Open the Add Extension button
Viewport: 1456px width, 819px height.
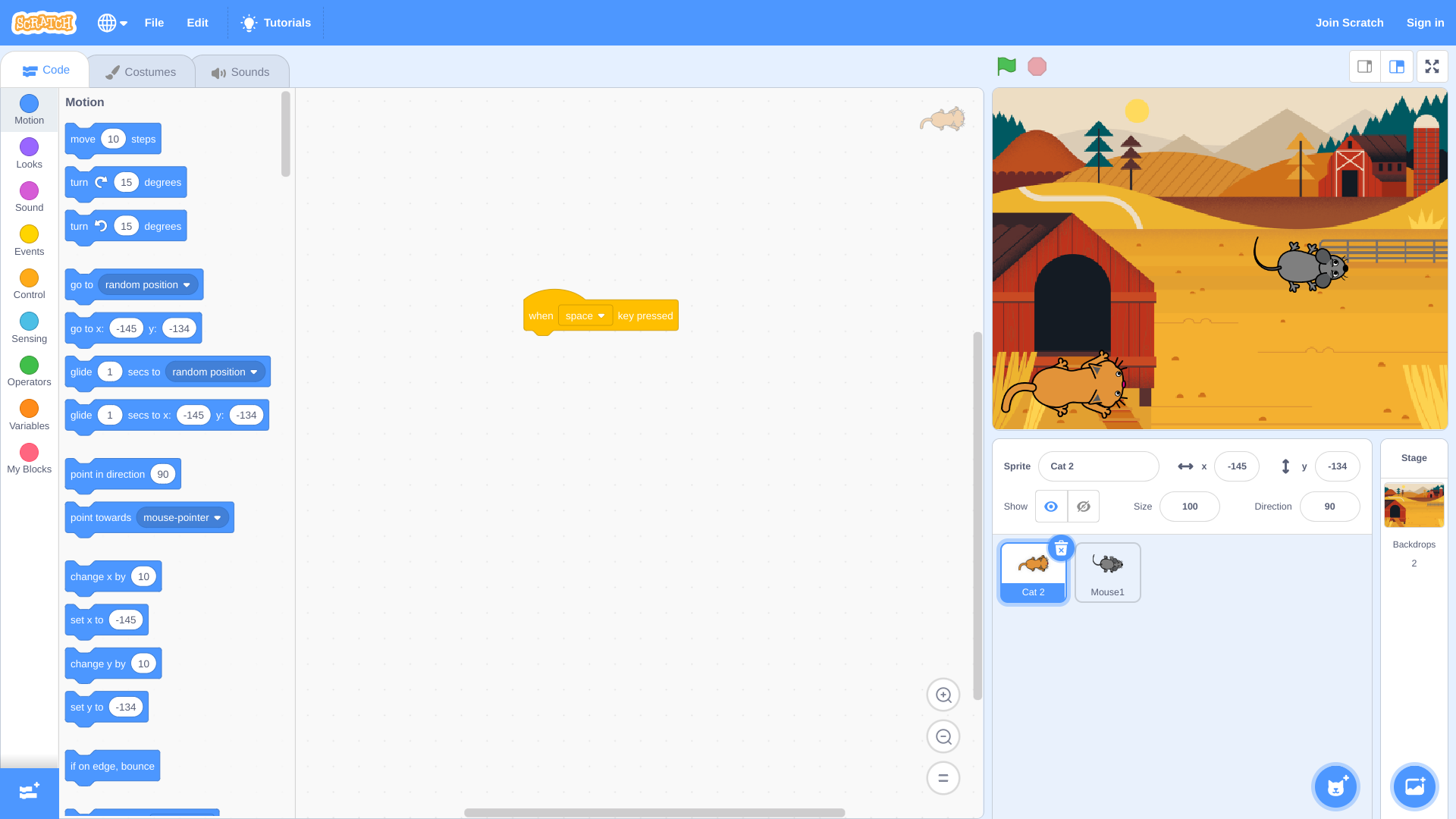[x=30, y=792]
